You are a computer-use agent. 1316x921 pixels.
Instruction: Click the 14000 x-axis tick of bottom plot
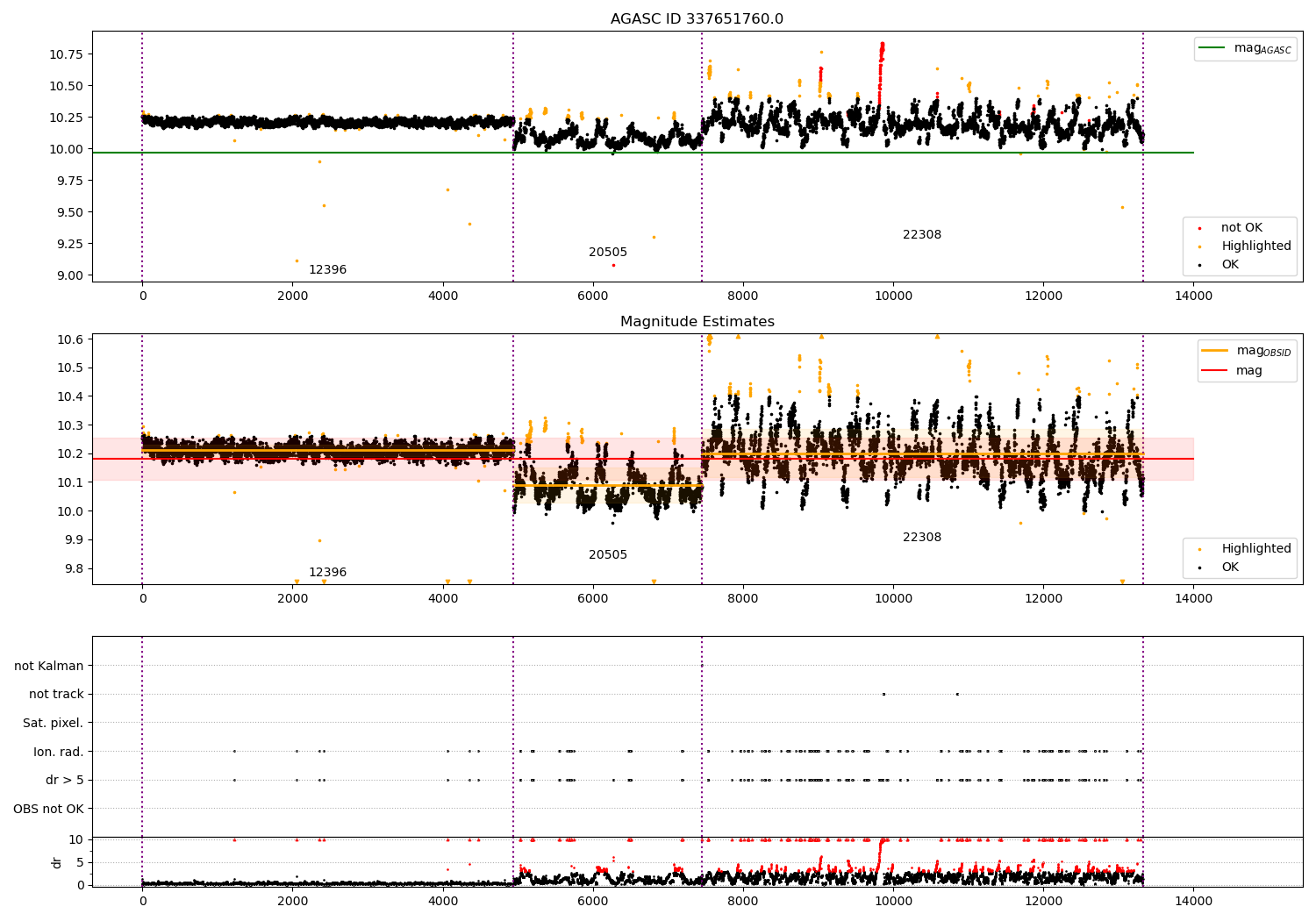1194,901
